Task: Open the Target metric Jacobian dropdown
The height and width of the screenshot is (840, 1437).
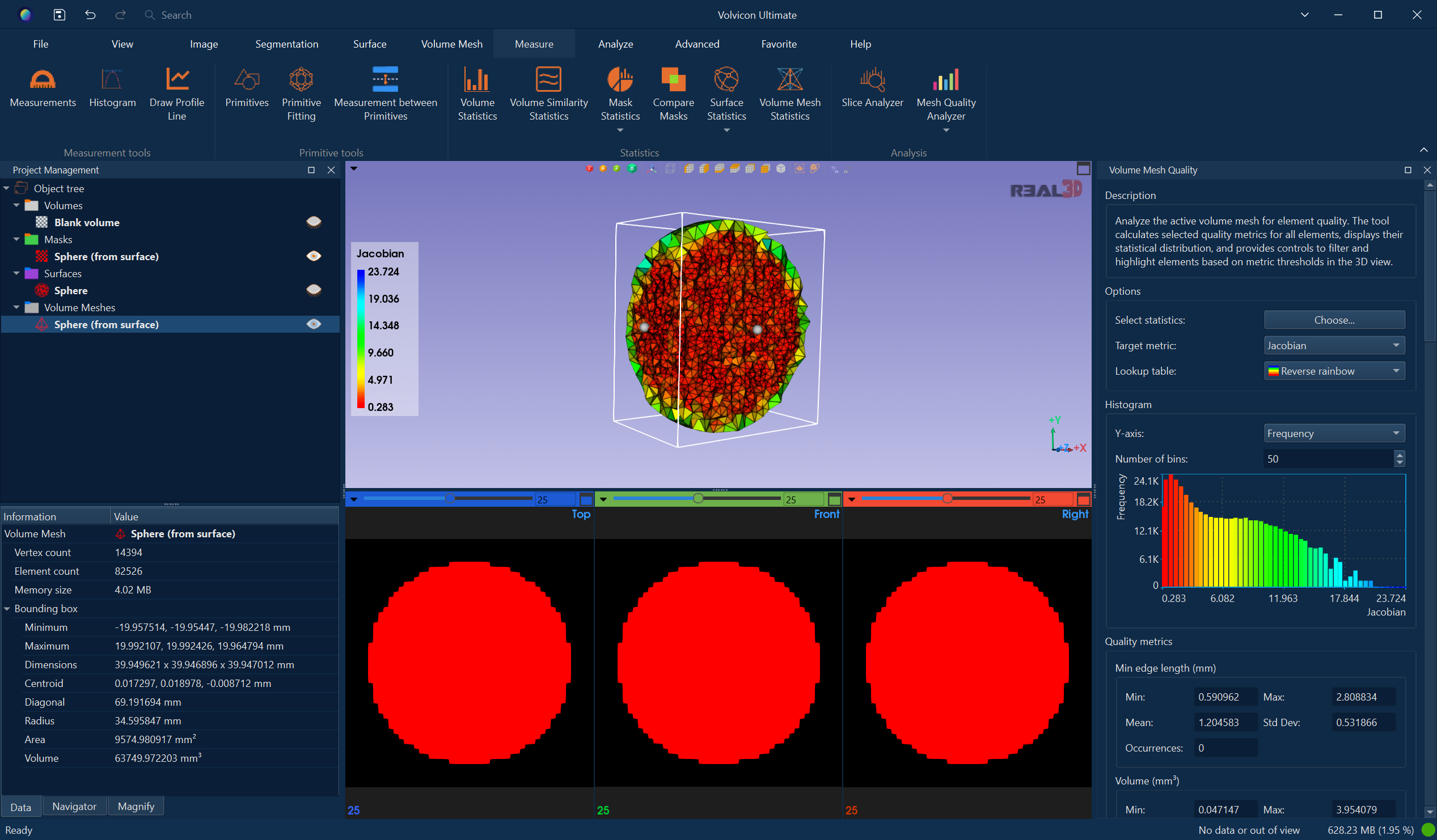Action: (1333, 345)
